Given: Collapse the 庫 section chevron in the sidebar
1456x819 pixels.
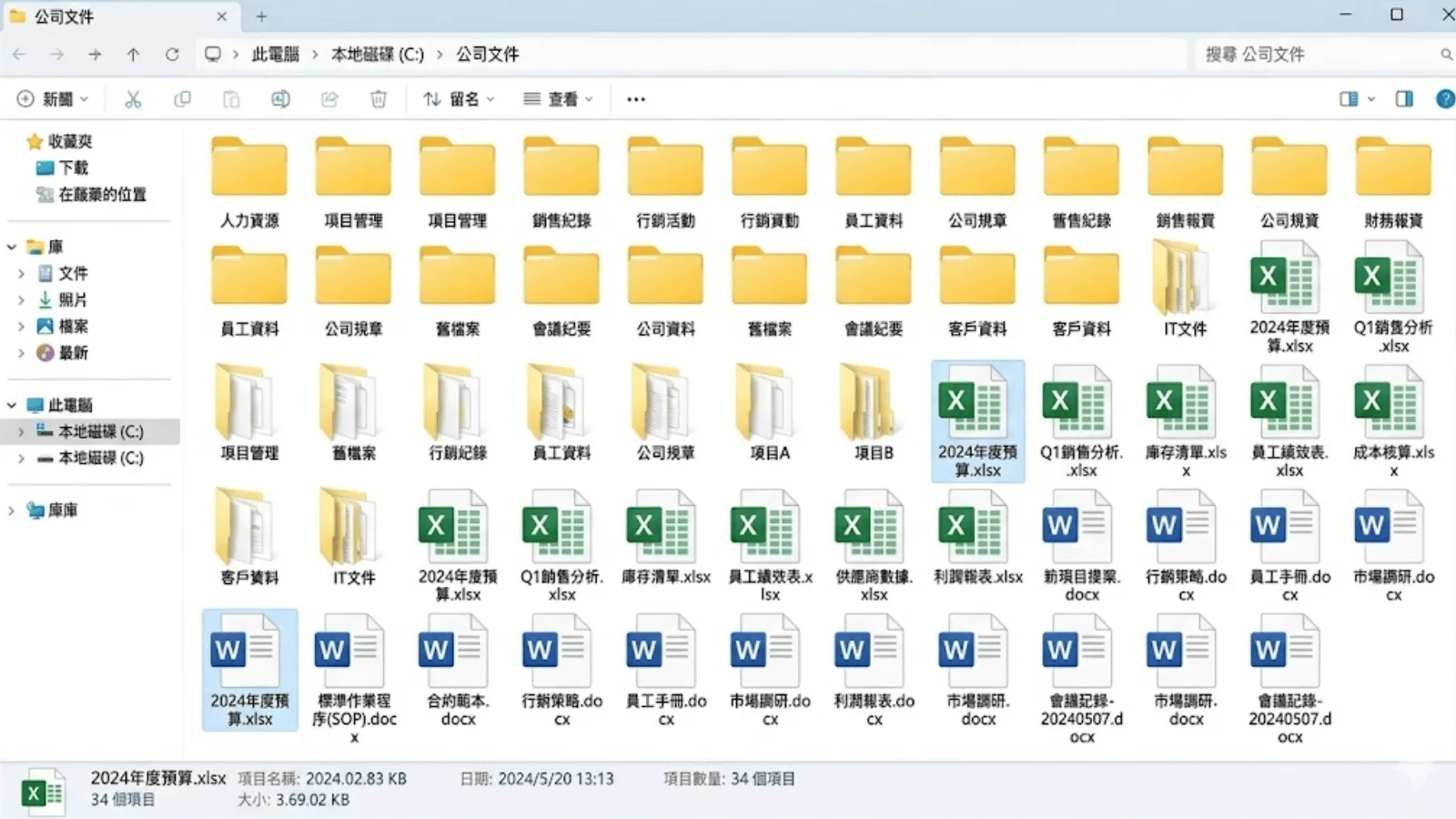Looking at the screenshot, I should click(x=12, y=247).
